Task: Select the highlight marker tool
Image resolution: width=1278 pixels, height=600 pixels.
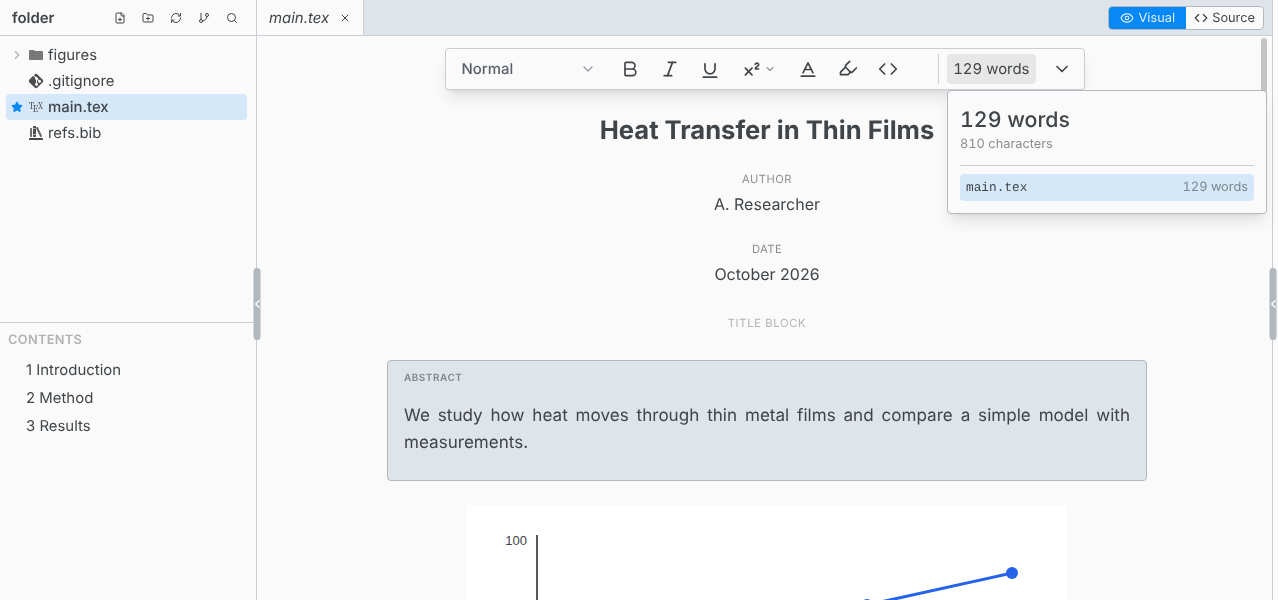Action: pyautogui.click(x=848, y=69)
